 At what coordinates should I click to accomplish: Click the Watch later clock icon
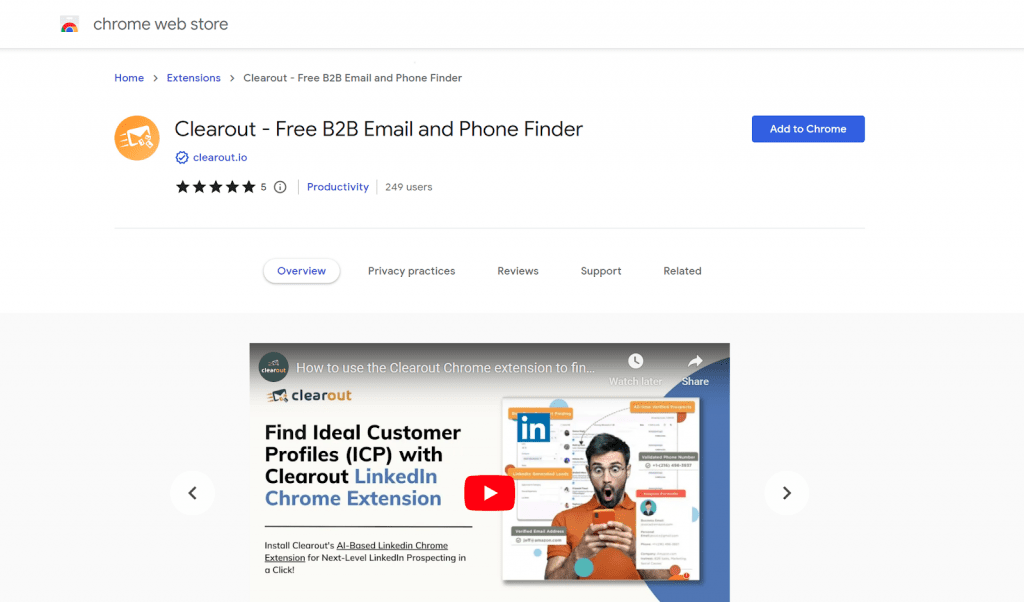click(x=635, y=361)
